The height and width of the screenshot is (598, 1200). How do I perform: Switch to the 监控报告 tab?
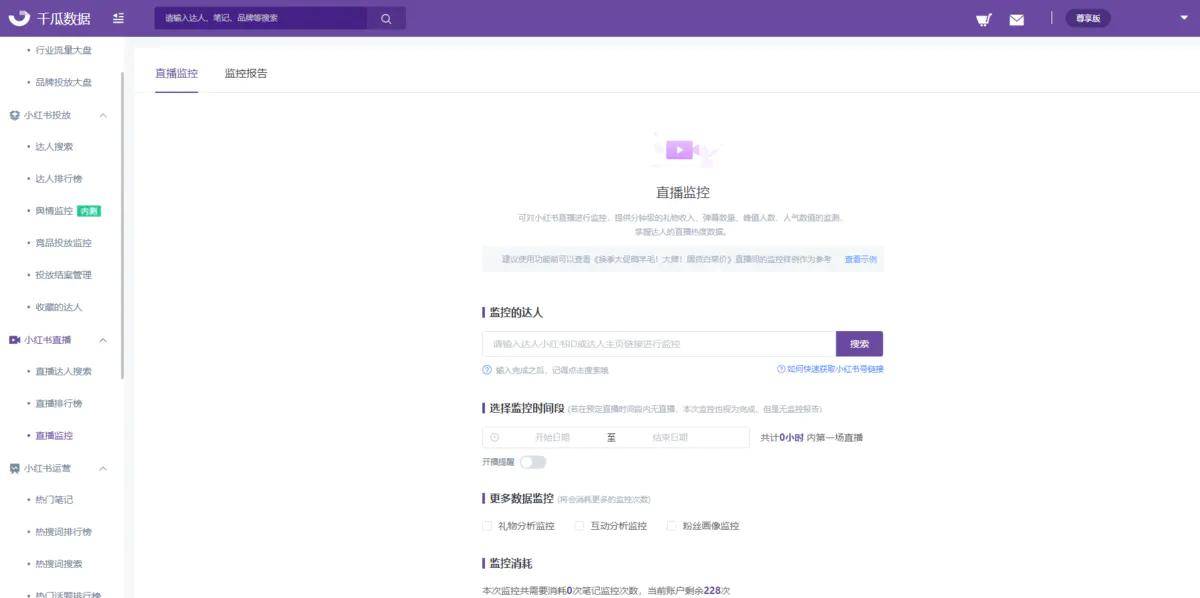[x=246, y=73]
